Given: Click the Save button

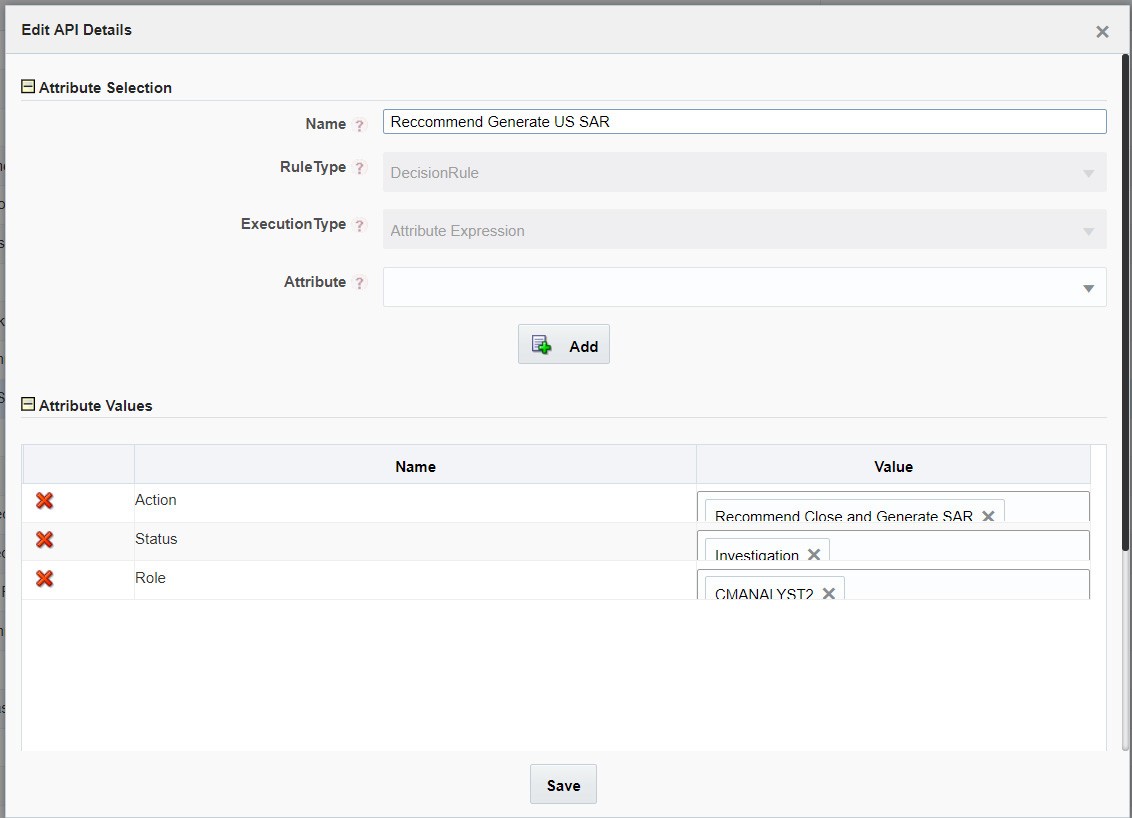Looking at the screenshot, I should [563, 784].
